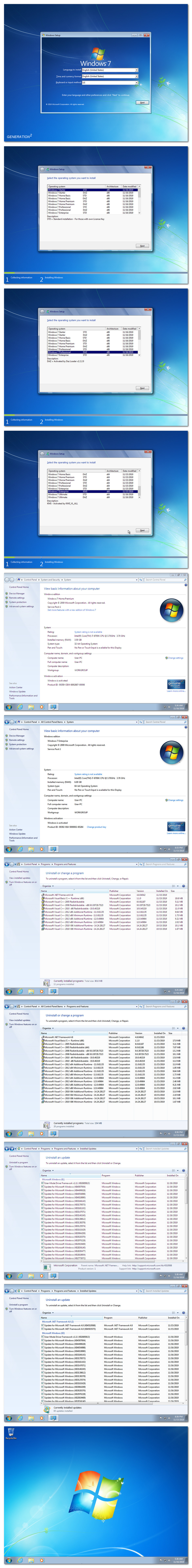
Task: Click "System and Security" in the Home Premium window breadcrumb
Action: [x=51, y=579]
